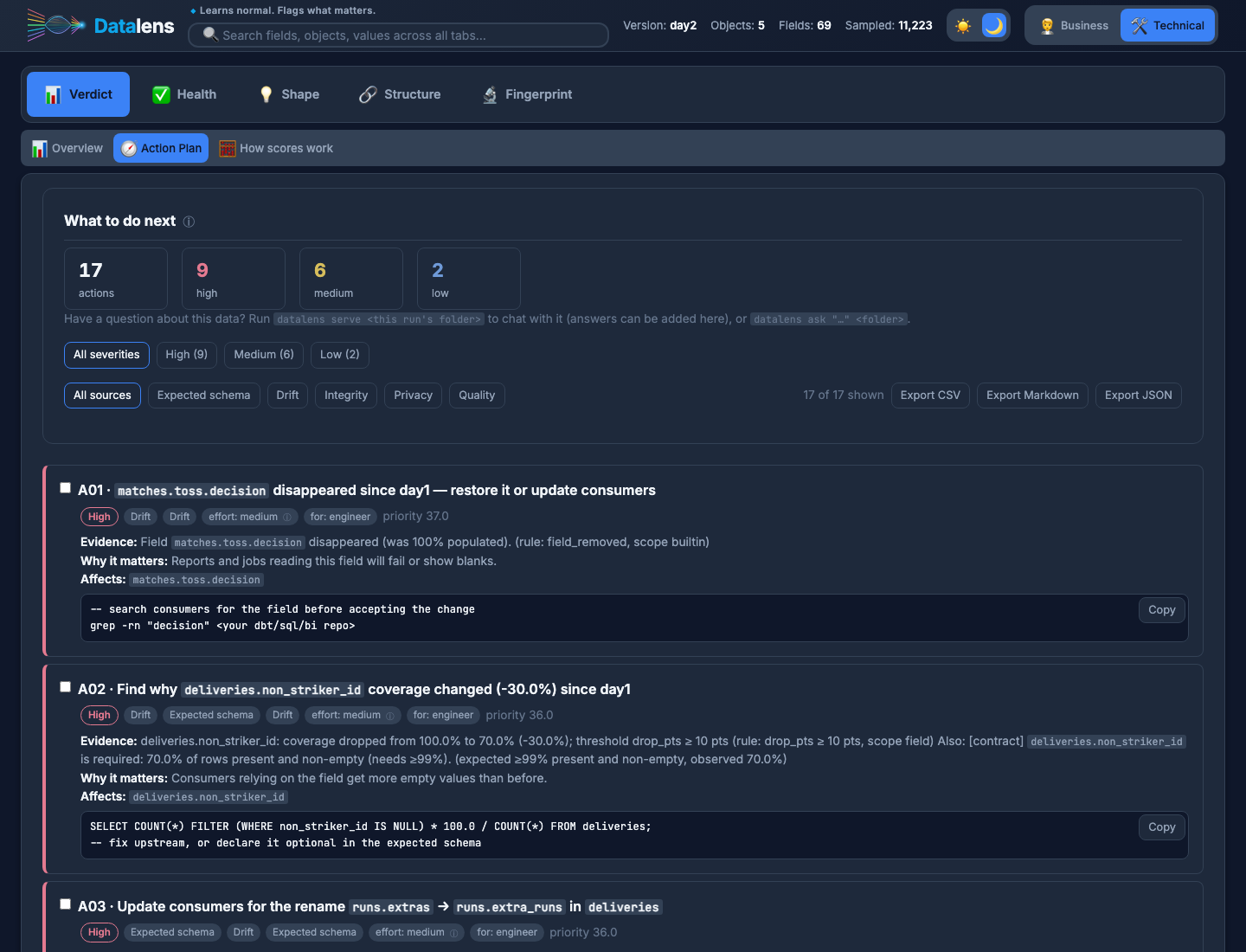Click the 9 high summary card
Image resolution: width=1246 pixels, height=952 pixels.
click(x=234, y=279)
